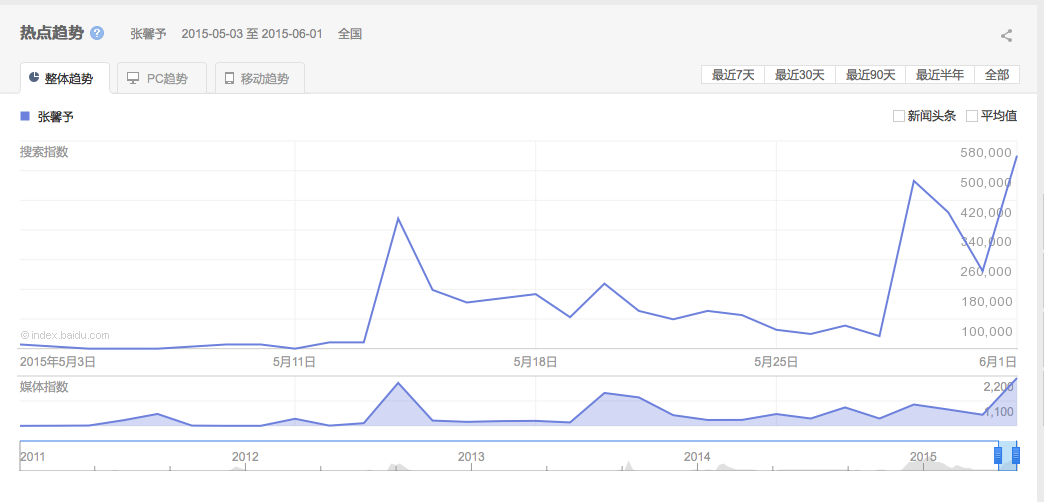The height and width of the screenshot is (502, 1044).
Task: Click the phone icon on 移动趋势 tab
Action: (x=229, y=78)
